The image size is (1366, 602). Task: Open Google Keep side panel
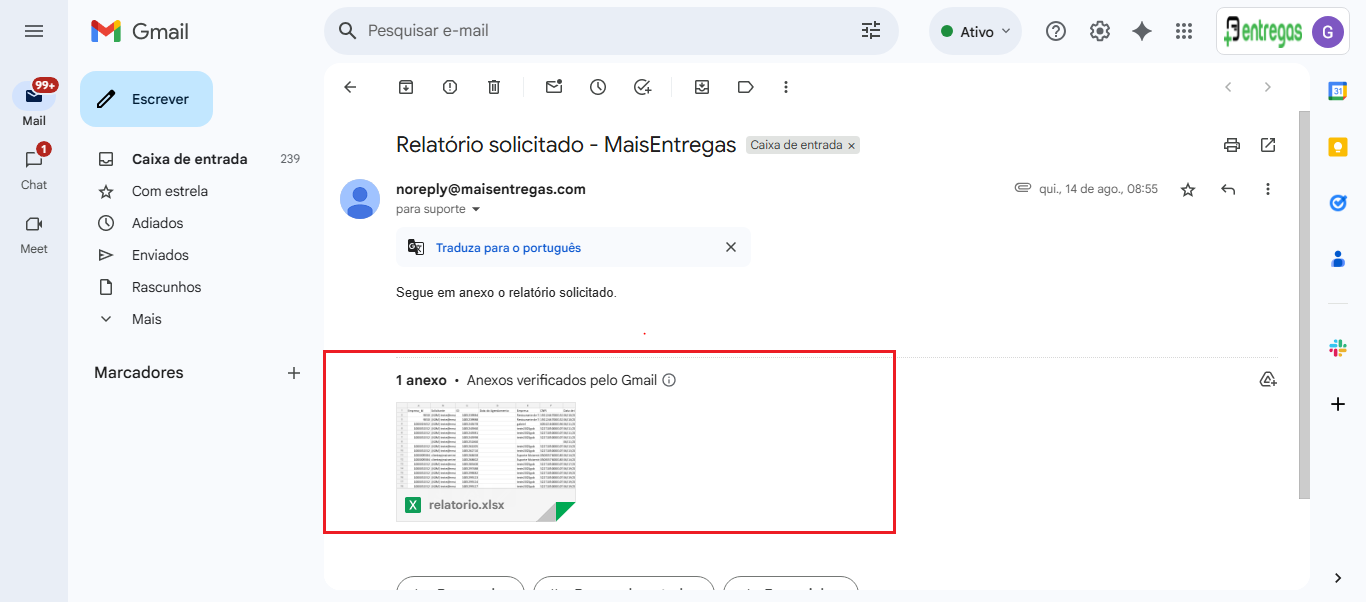1338,147
